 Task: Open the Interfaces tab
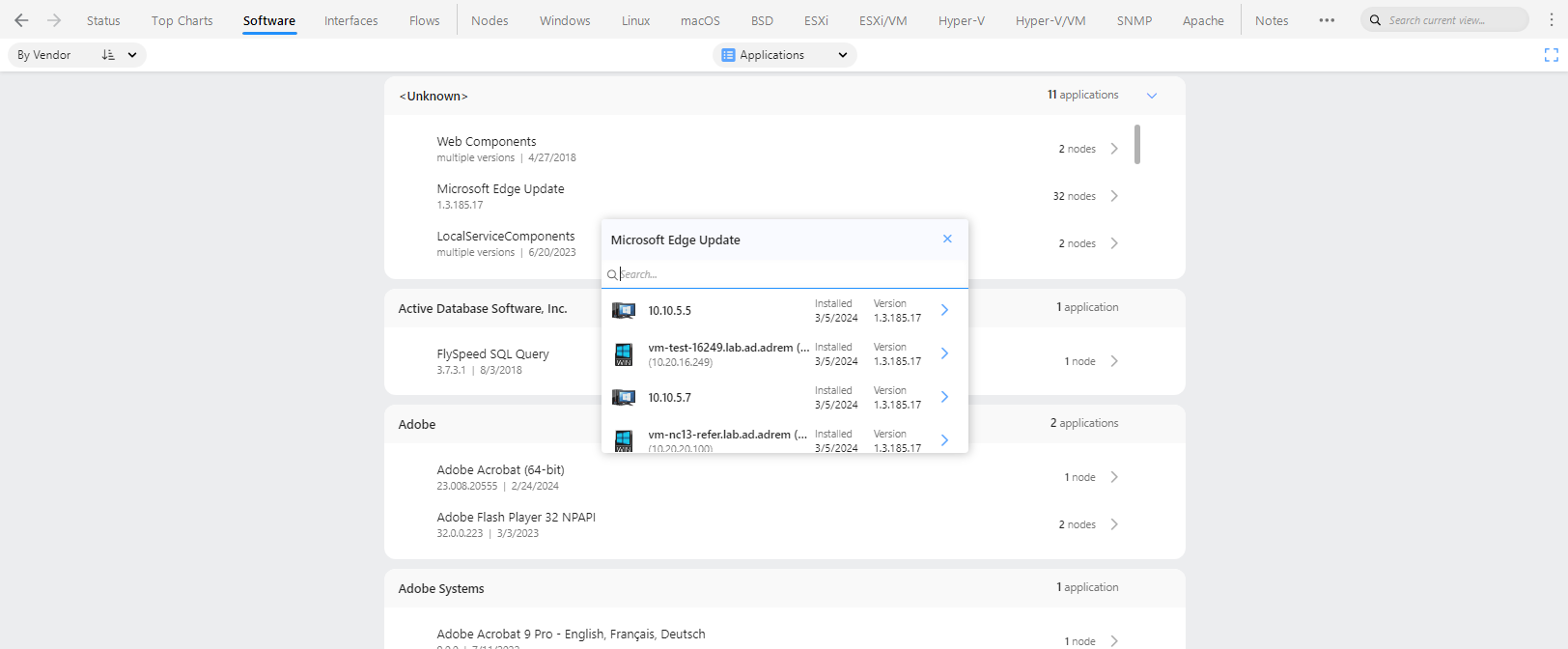(351, 20)
